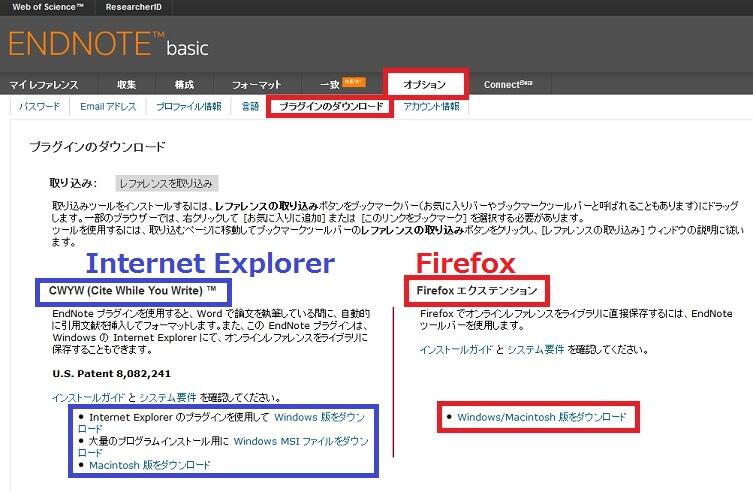Viewport: 753px width, 492px height.
Task: Open インストールガイド link under Firefox section
Action: (x=456, y=350)
